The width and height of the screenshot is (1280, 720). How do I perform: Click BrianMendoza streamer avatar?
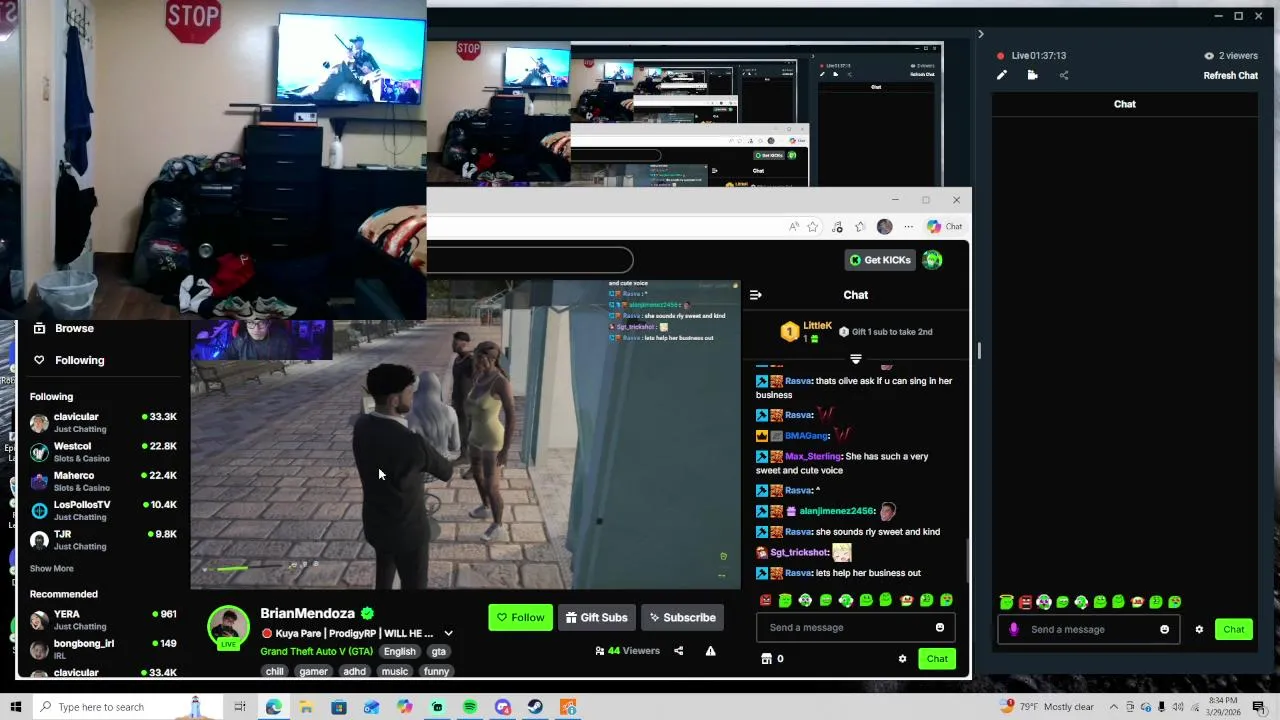pyautogui.click(x=228, y=626)
